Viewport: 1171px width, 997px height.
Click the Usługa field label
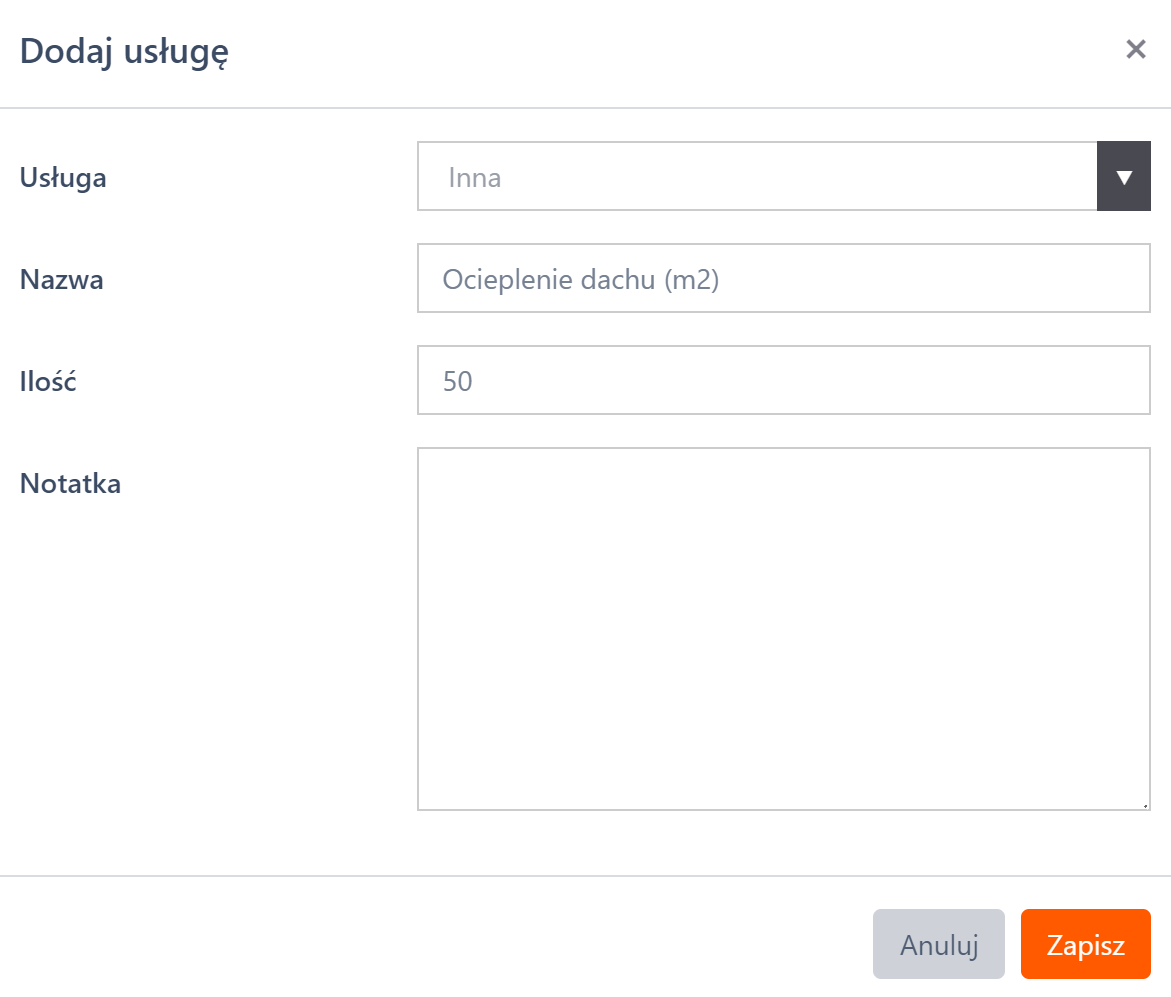[63, 178]
